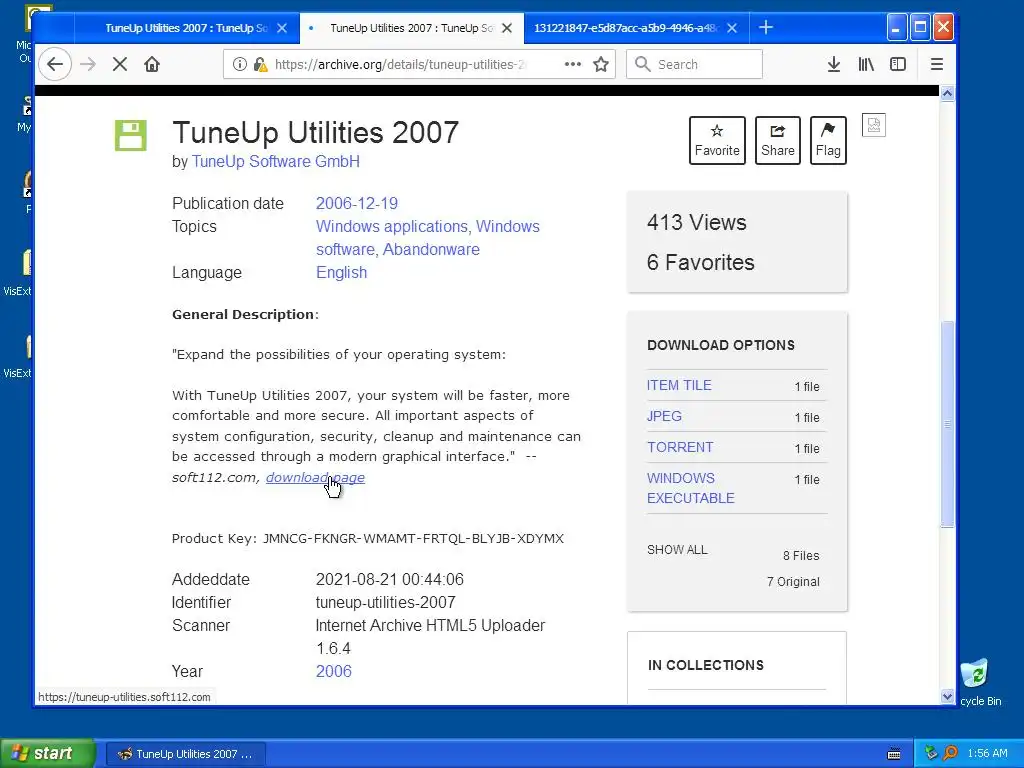The height and width of the screenshot is (768, 1024).
Task: Follow the soft112 download page link
Action: point(315,477)
